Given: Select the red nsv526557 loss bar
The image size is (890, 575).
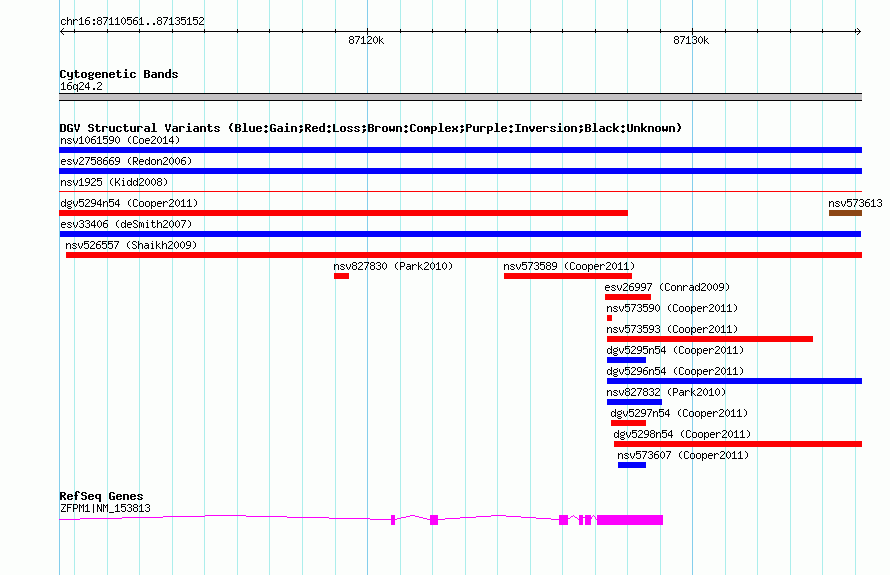Looking at the screenshot, I should (x=464, y=255).
